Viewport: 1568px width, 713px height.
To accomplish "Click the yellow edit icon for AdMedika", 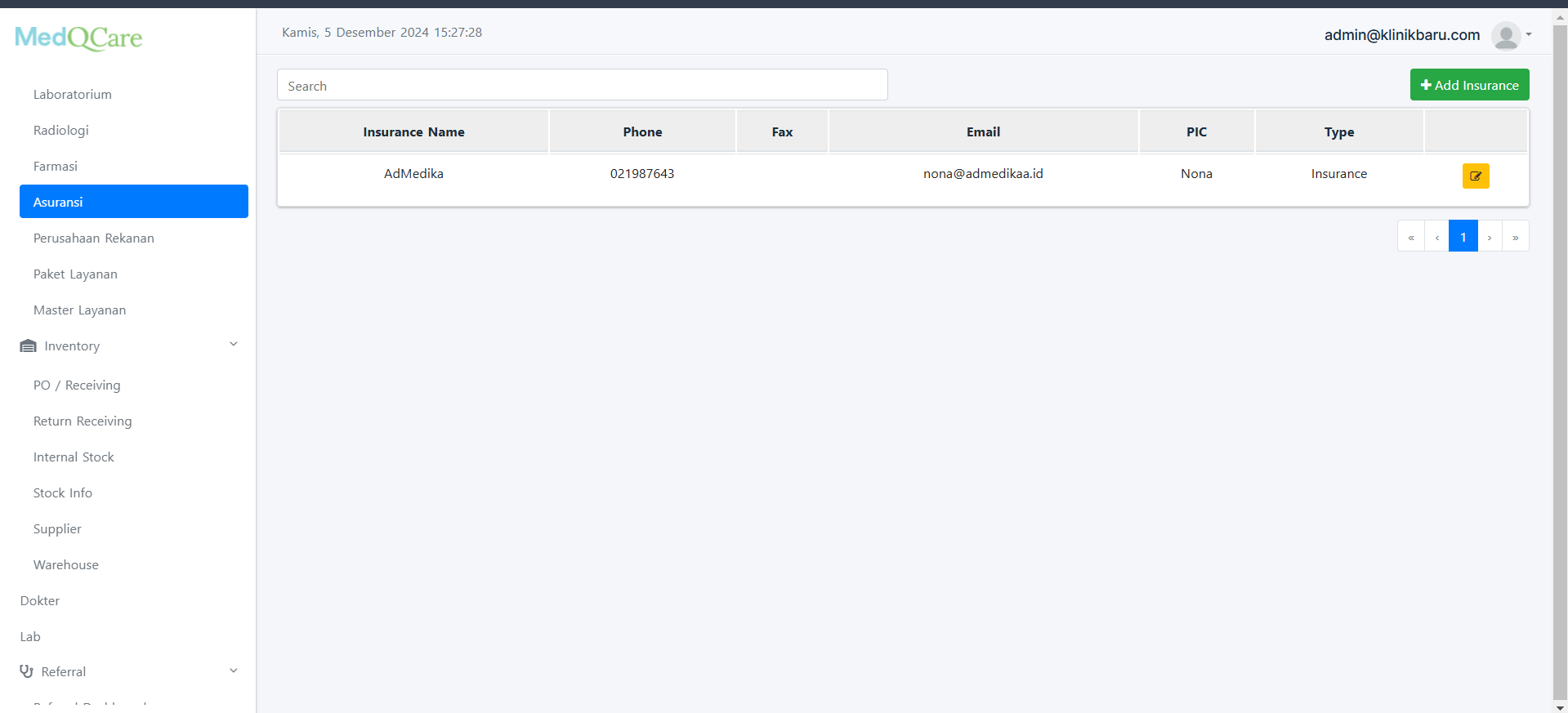I will click(1475, 176).
